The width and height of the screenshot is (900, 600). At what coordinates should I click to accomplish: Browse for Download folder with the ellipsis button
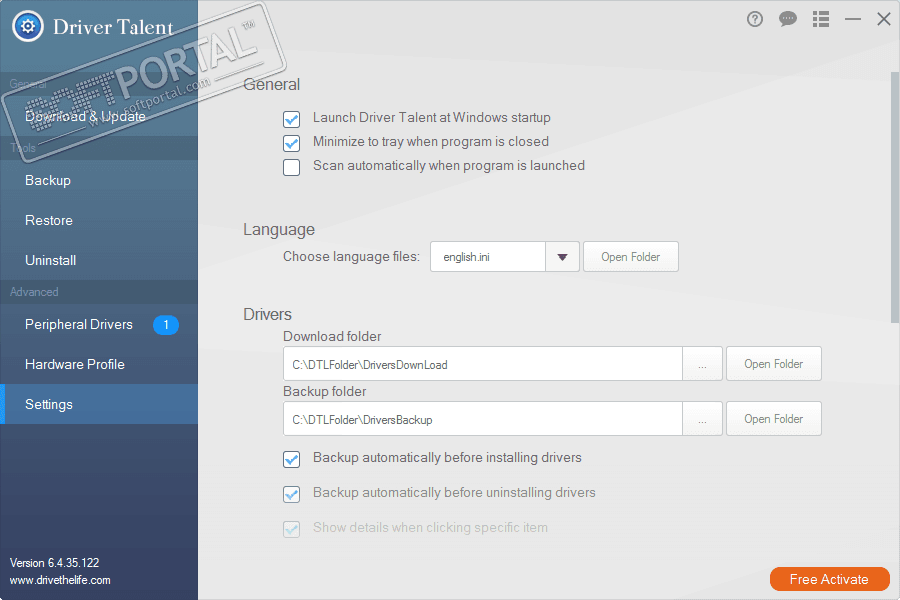(703, 363)
